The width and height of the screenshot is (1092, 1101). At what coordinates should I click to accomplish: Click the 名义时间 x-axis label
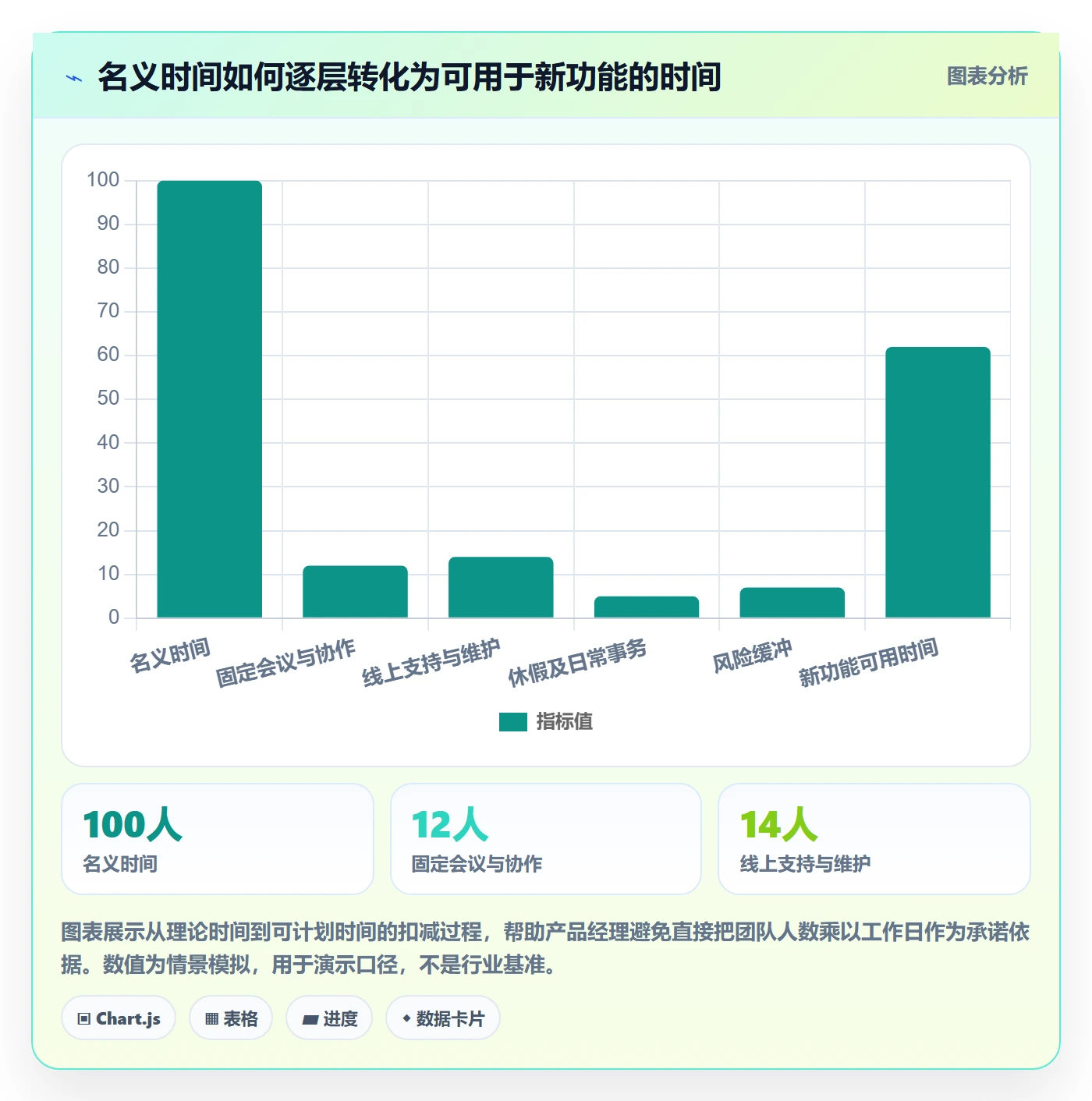(x=170, y=655)
